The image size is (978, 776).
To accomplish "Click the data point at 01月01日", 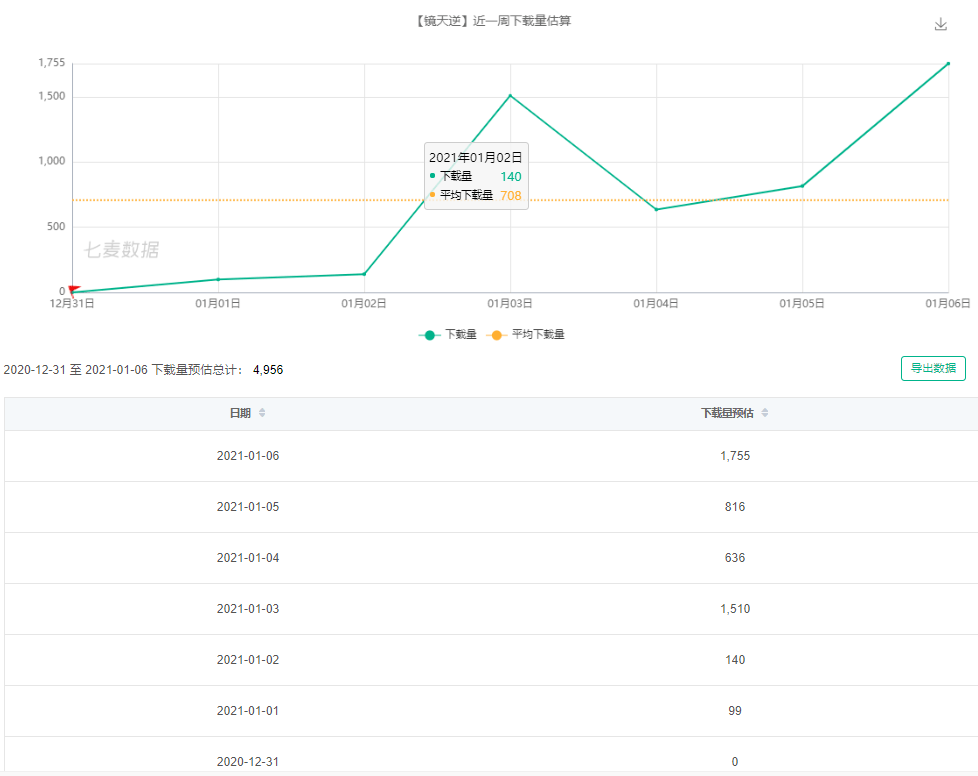I will point(218,279).
